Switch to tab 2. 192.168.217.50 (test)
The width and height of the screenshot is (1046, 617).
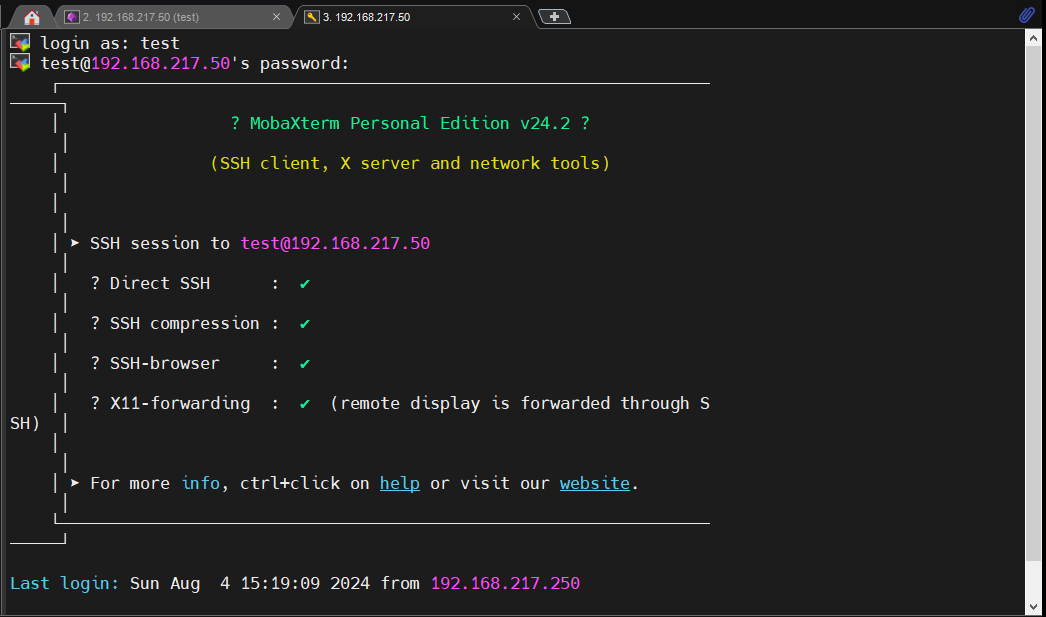click(173, 17)
